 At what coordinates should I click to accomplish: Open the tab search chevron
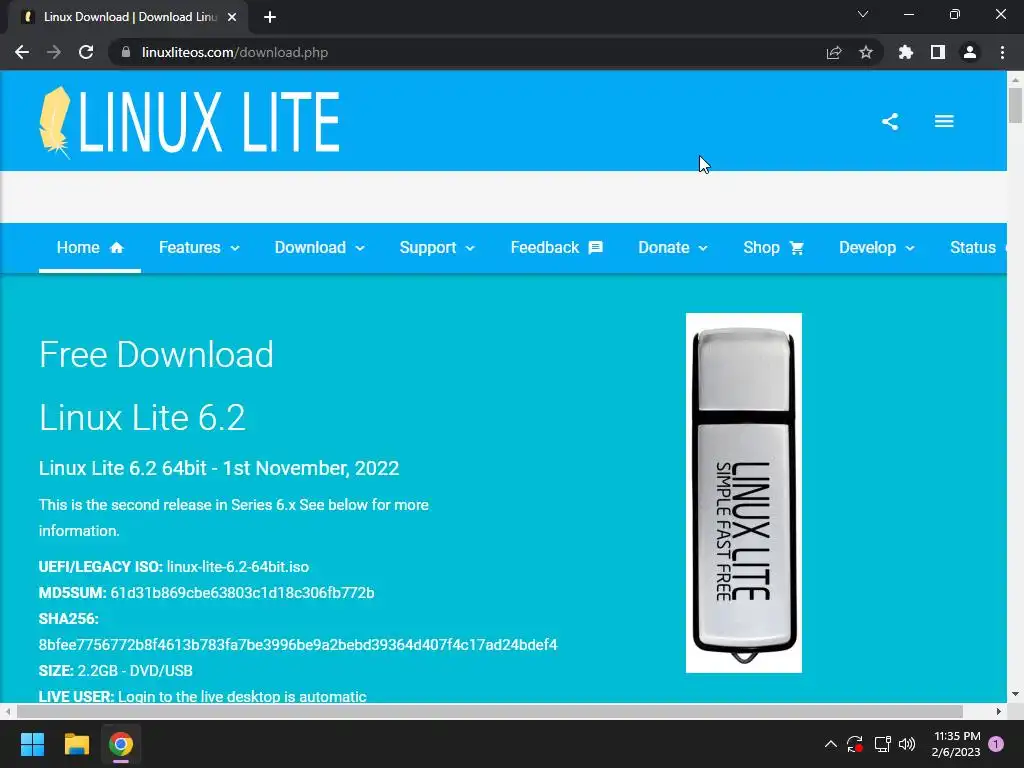click(863, 14)
